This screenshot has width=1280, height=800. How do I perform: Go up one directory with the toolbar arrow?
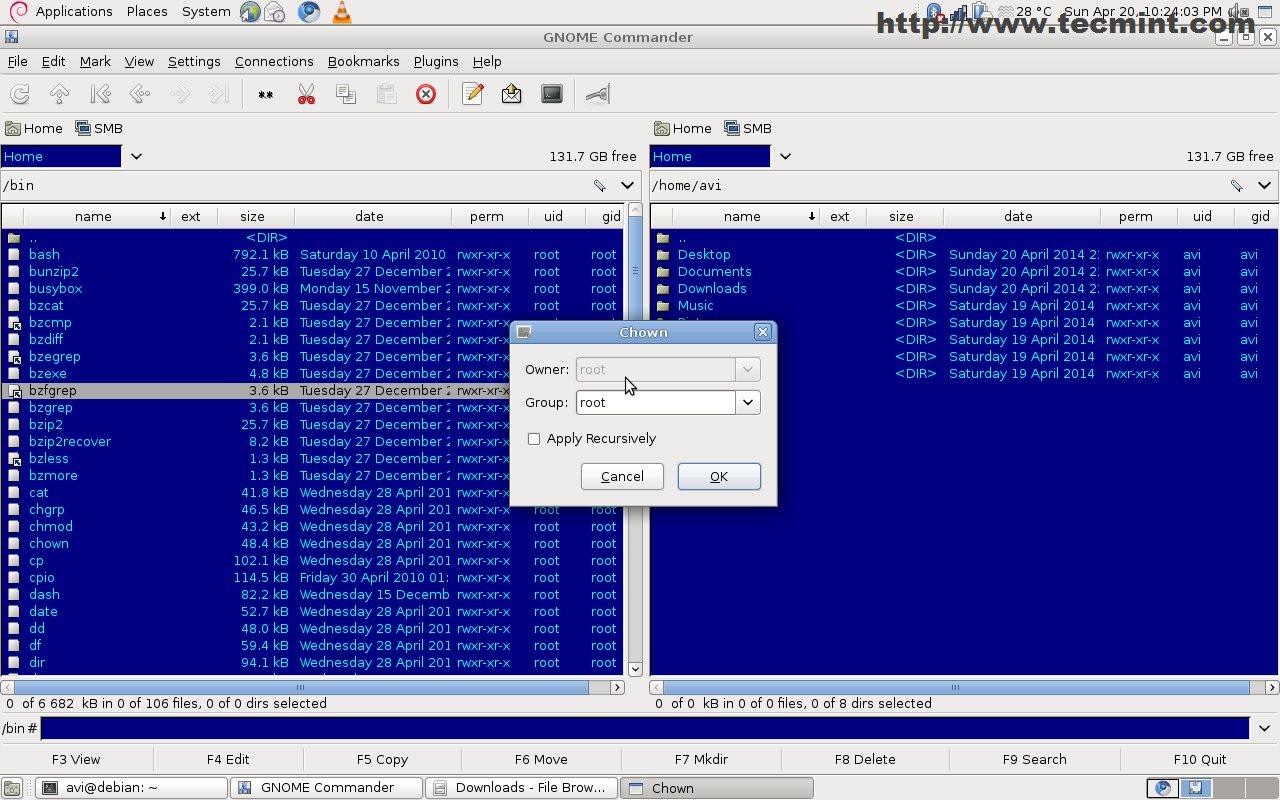[x=59, y=94]
